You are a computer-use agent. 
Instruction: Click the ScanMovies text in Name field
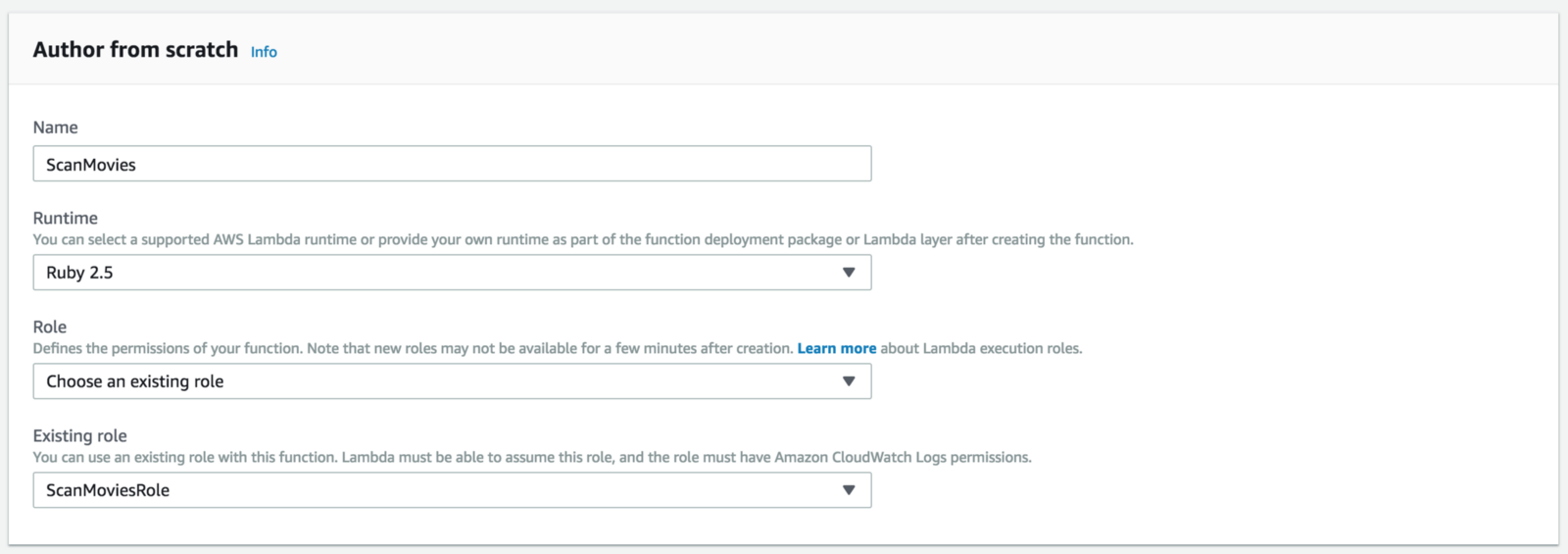tap(91, 165)
